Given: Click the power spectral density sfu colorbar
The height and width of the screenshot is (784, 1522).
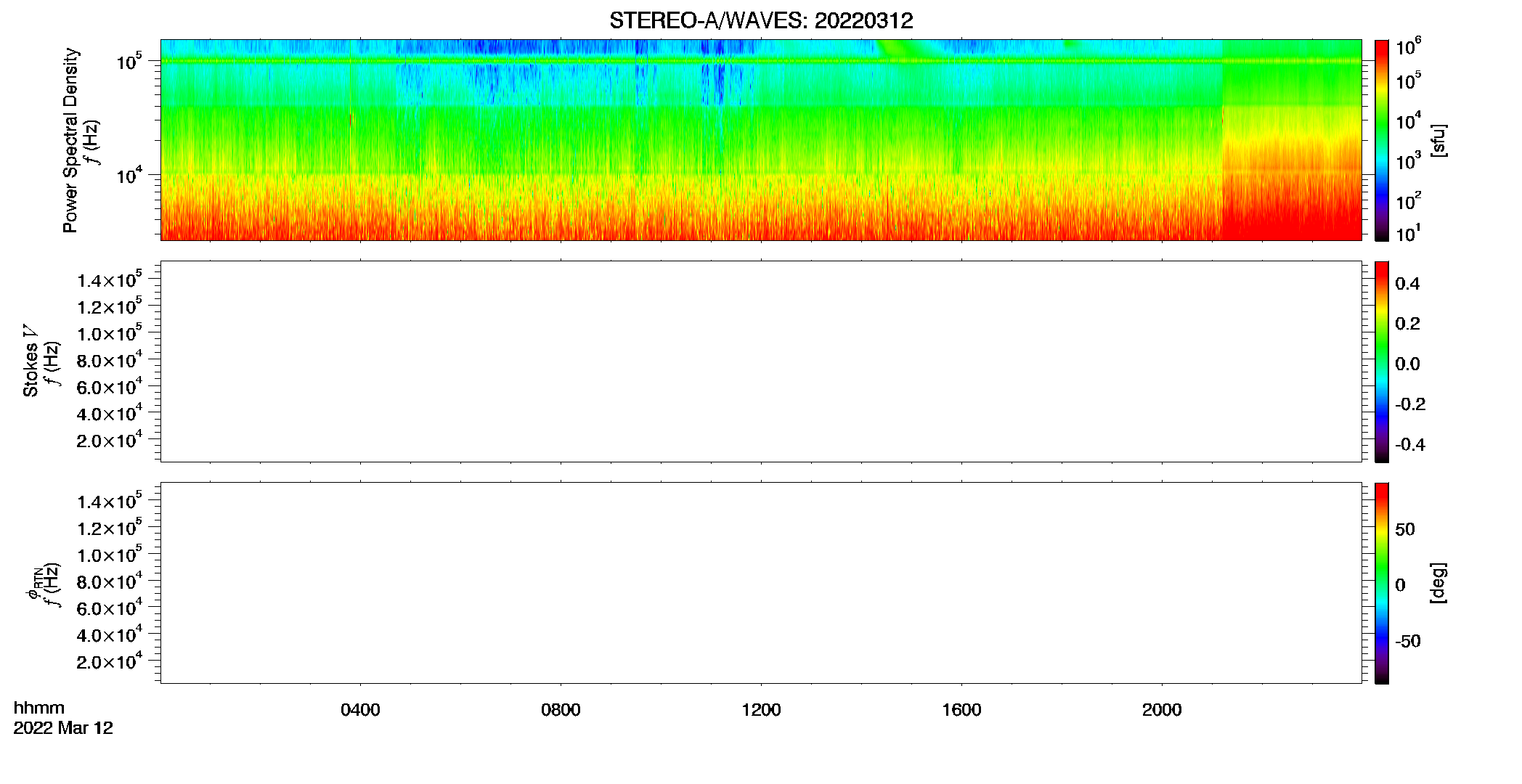Looking at the screenshot, I should pos(1382,140).
